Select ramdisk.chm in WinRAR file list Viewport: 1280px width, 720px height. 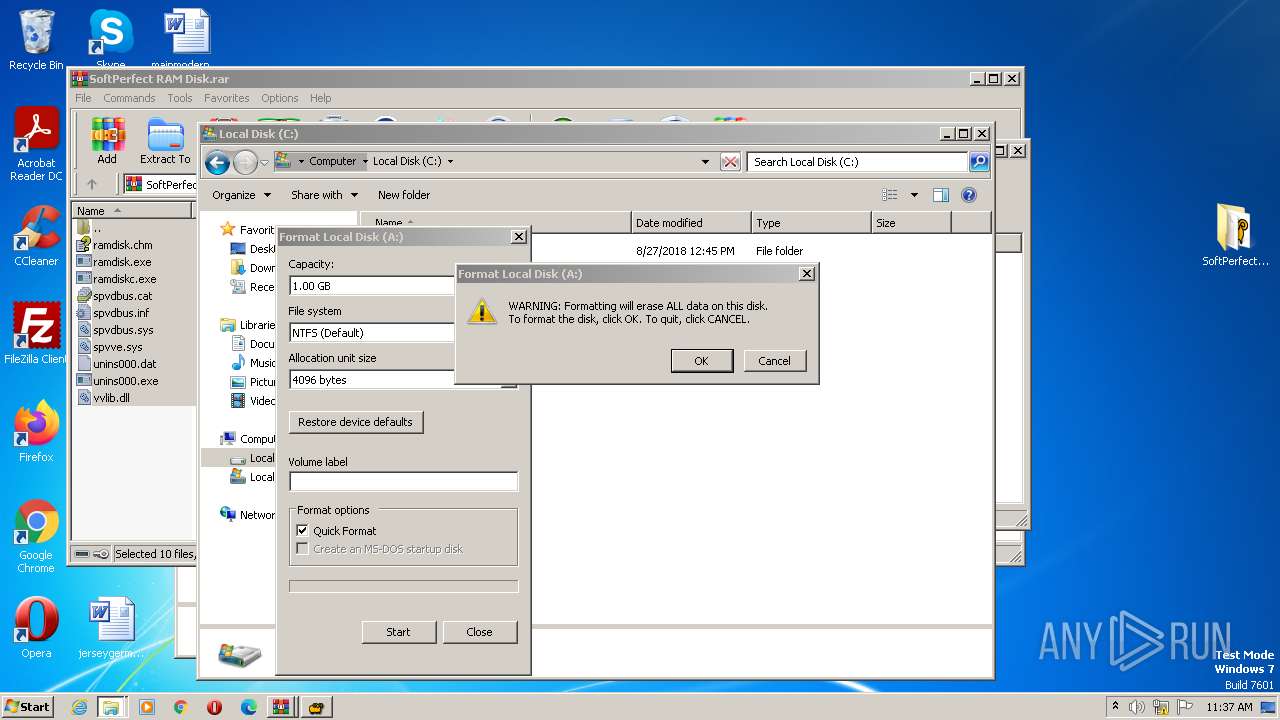coord(123,245)
